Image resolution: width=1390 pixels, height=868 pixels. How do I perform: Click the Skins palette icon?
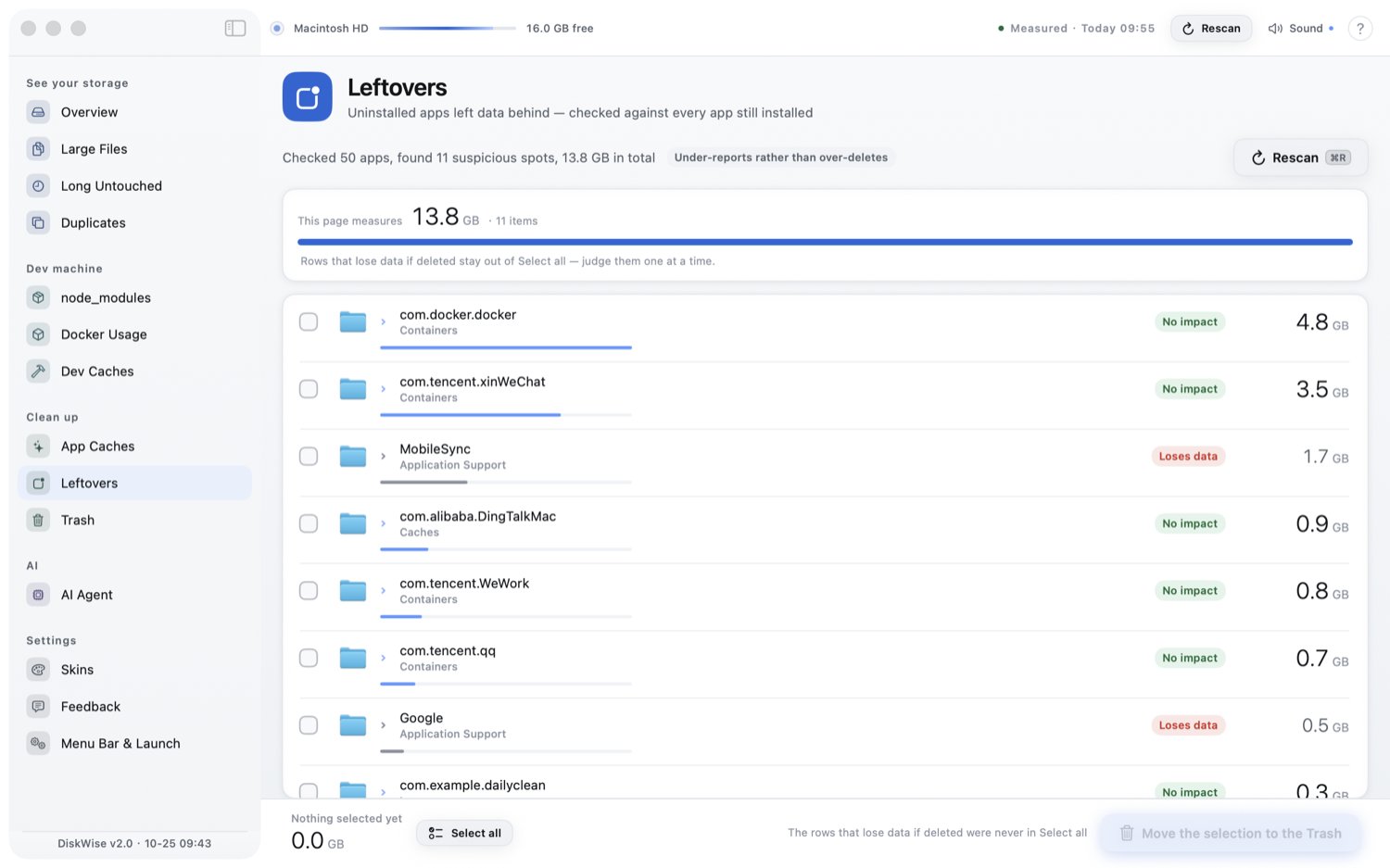[x=38, y=670]
